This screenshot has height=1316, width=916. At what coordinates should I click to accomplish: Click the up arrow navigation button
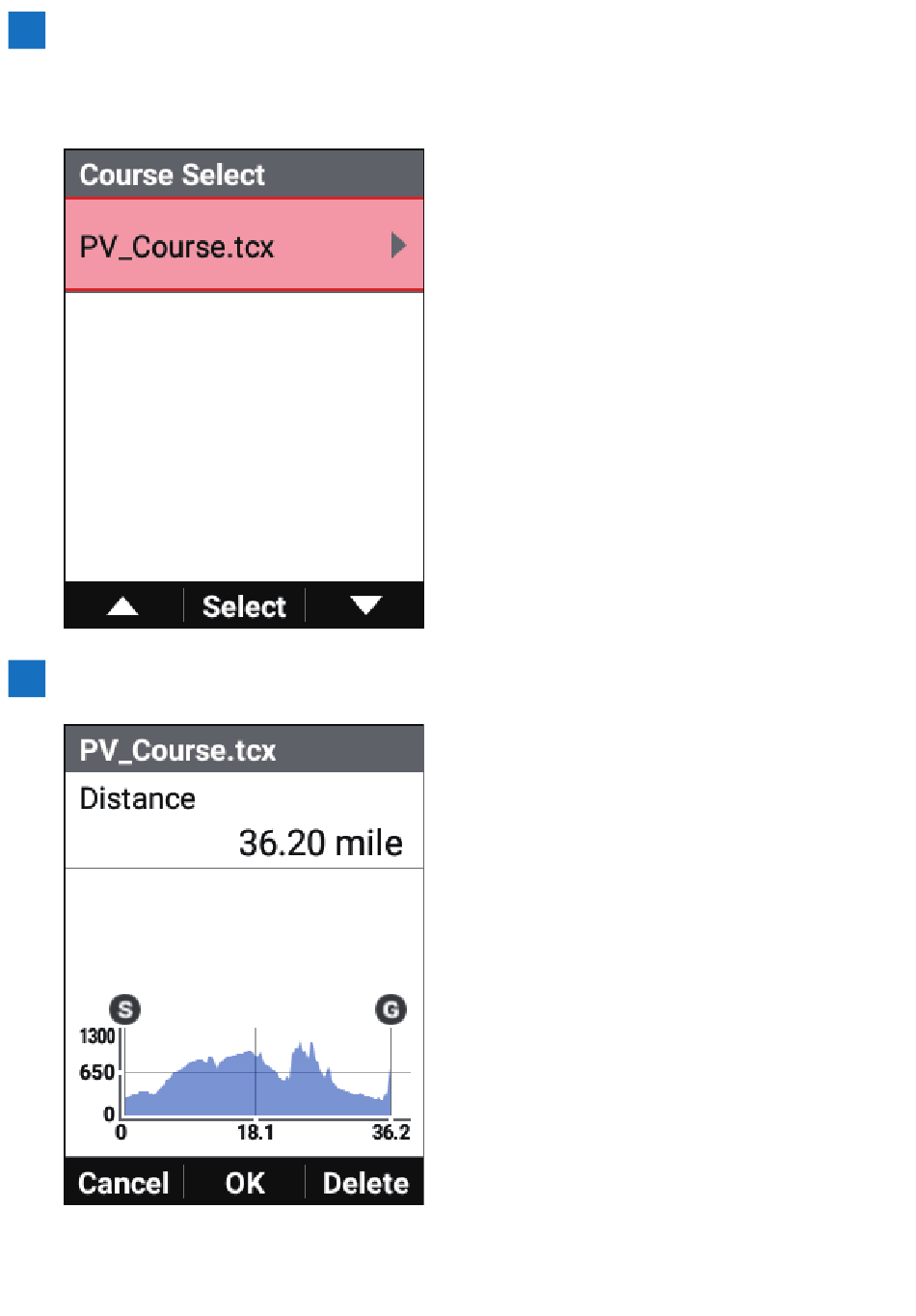(123, 605)
